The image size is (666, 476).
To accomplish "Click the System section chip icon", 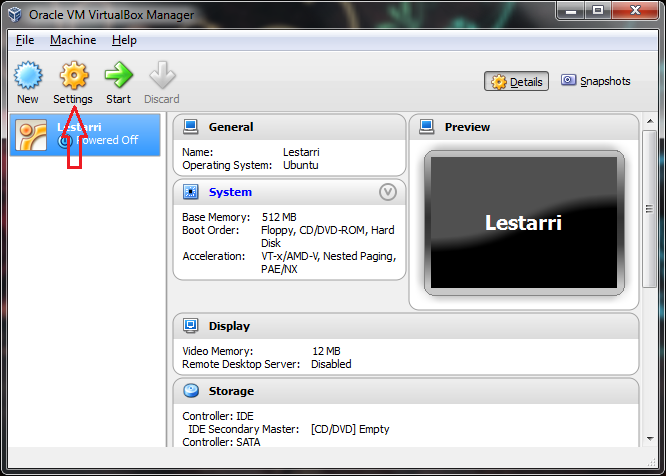I will click(190, 192).
